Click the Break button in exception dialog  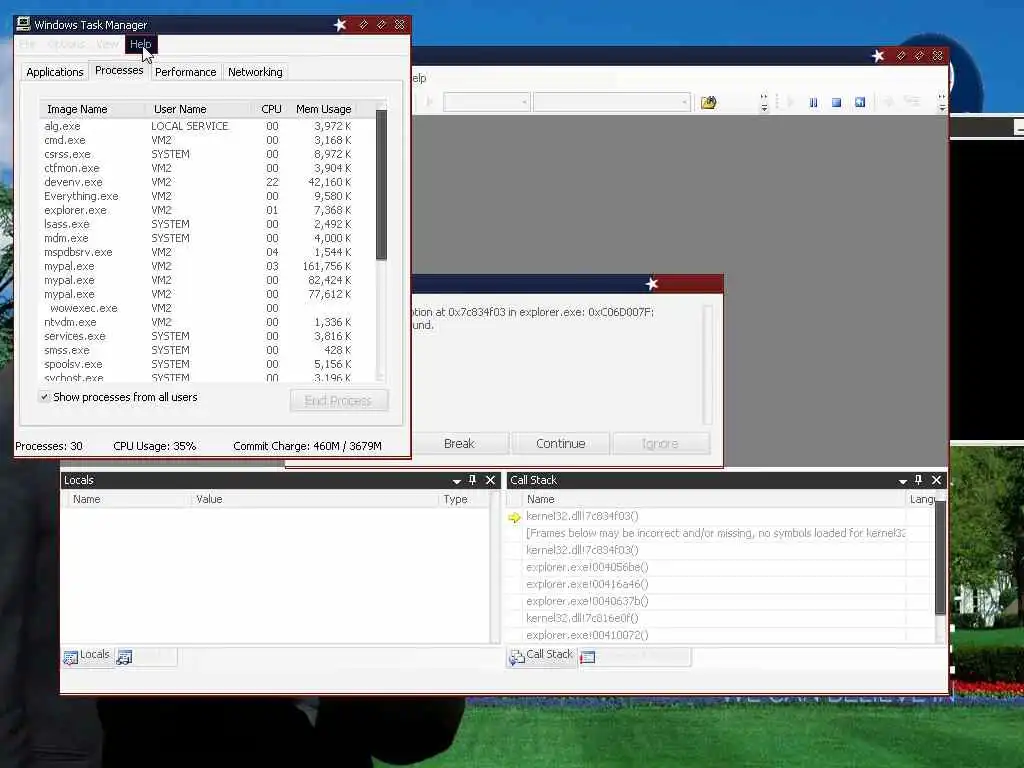pos(460,443)
